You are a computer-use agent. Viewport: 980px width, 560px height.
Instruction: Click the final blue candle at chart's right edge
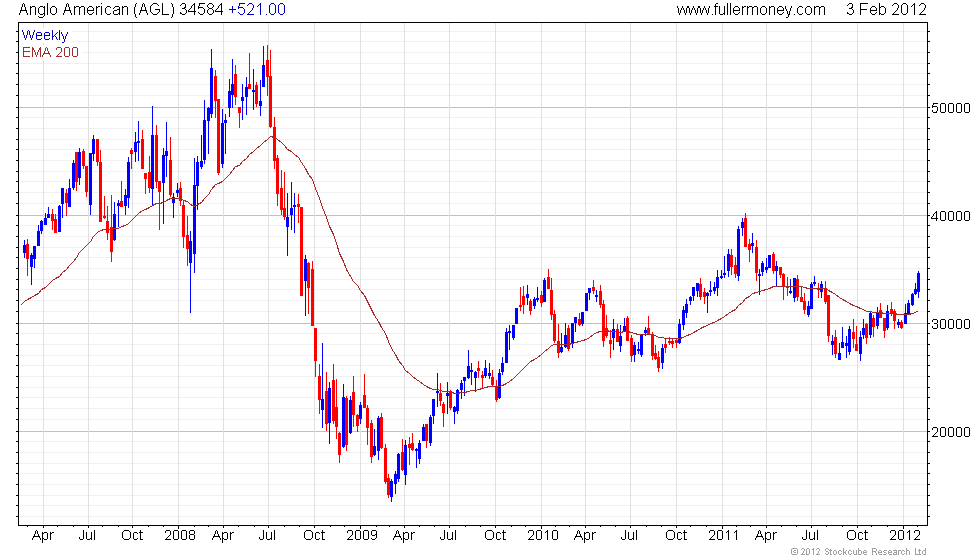click(918, 284)
